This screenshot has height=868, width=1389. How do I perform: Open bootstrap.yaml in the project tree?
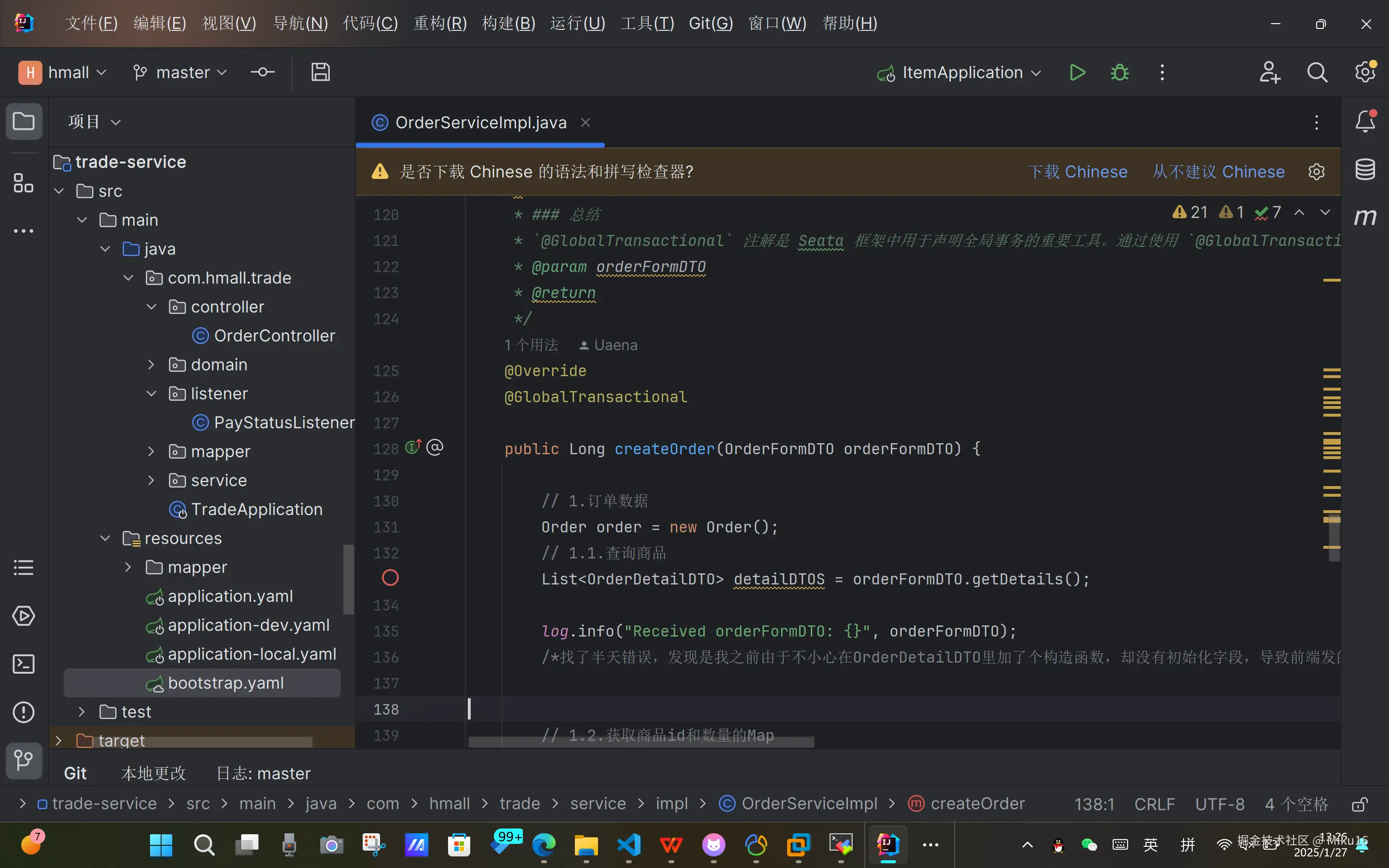point(226,683)
